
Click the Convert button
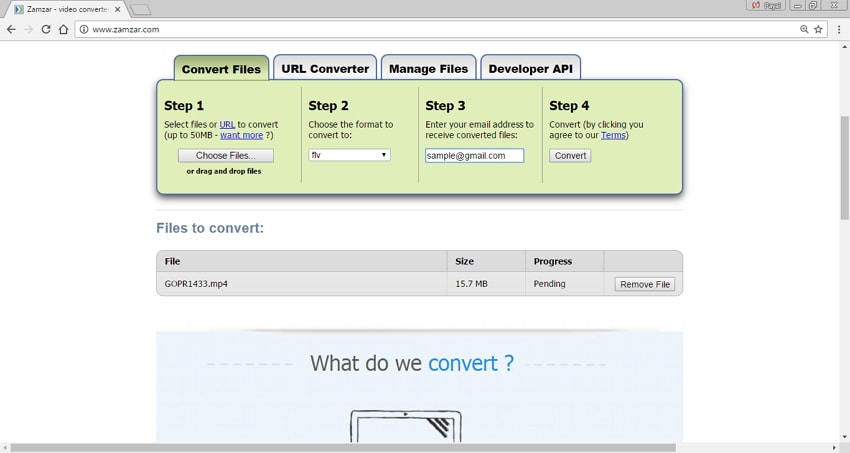pyautogui.click(x=570, y=156)
